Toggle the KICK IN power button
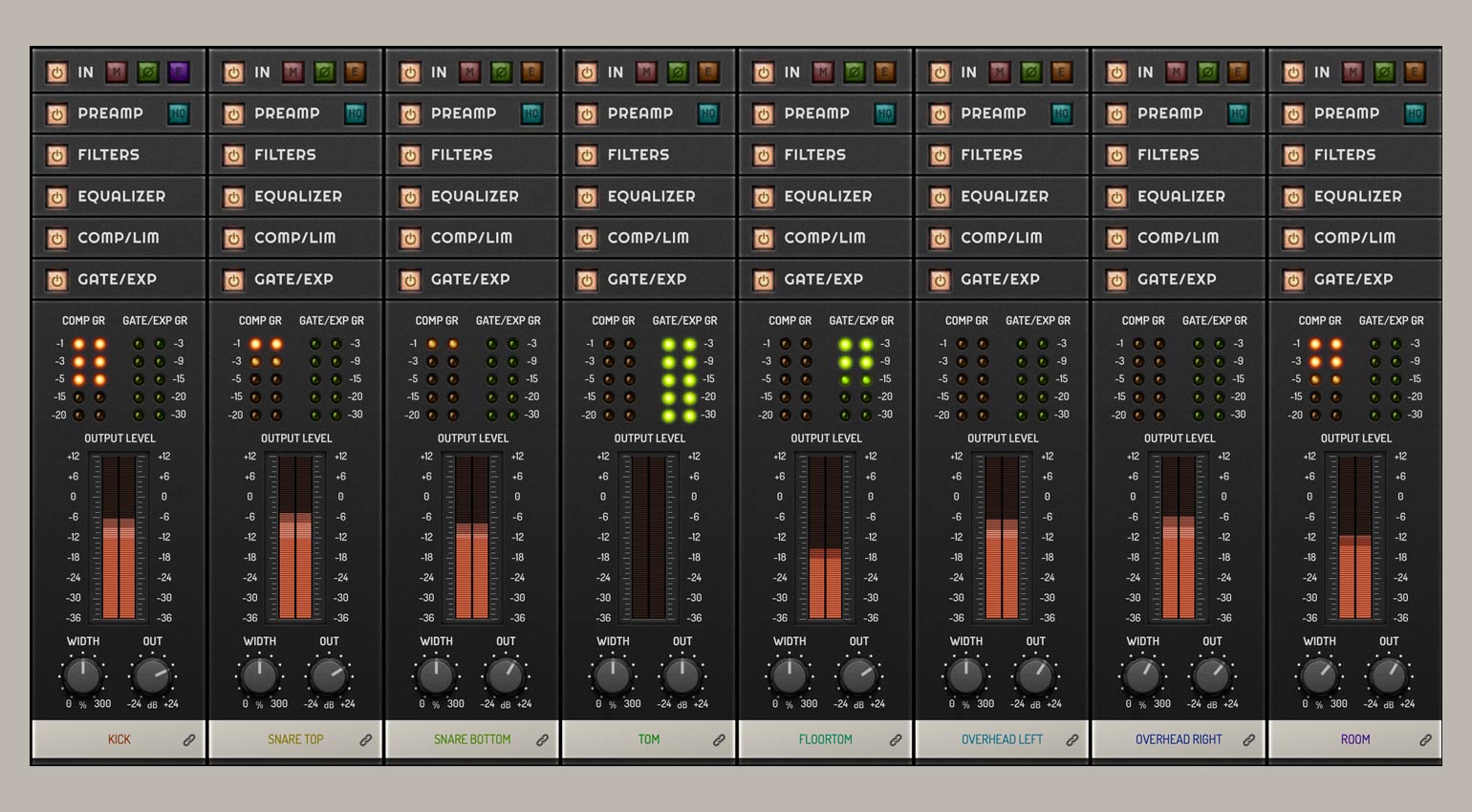Screen dimensions: 1472x812 click(x=57, y=73)
